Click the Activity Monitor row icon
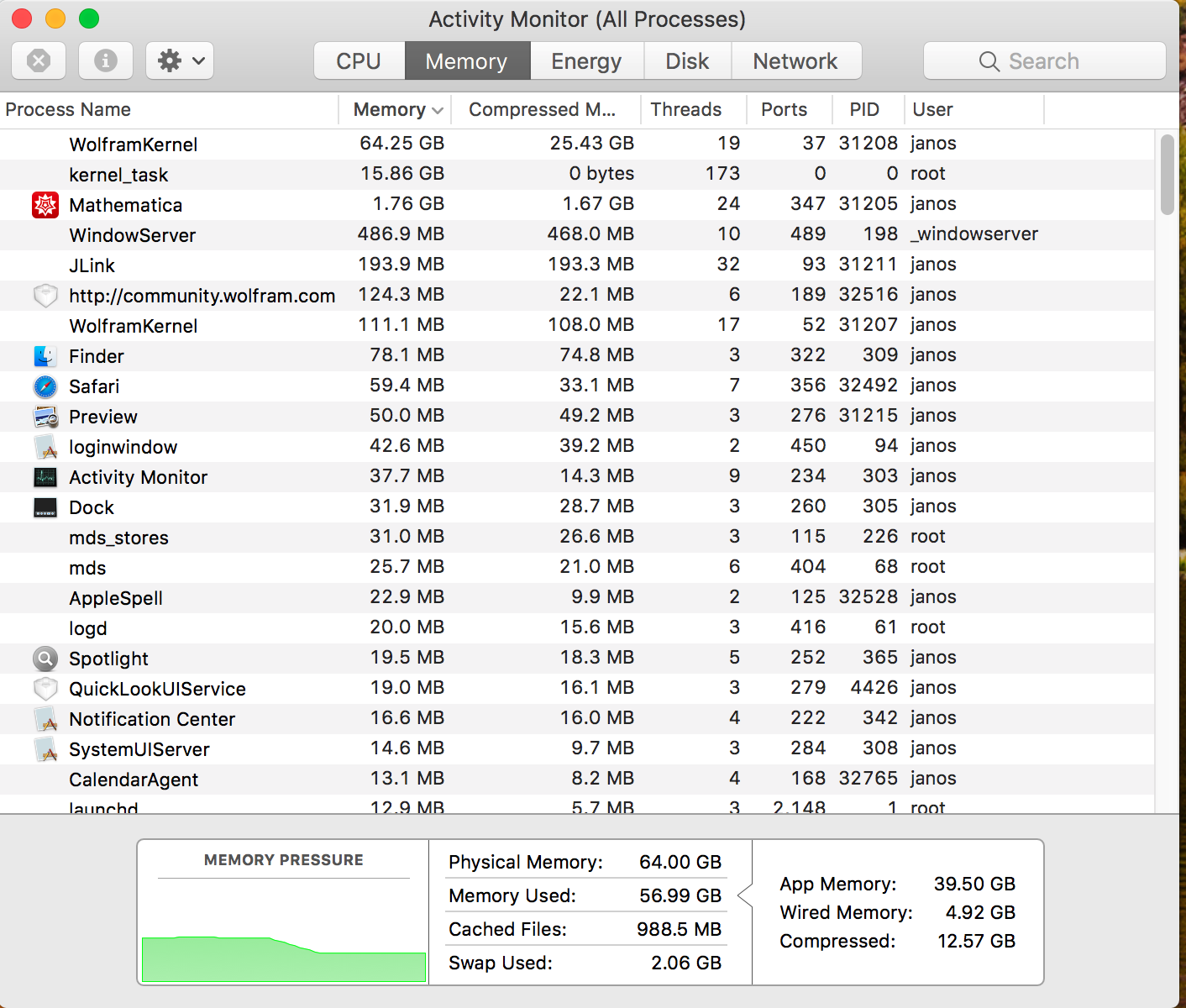Image resolution: width=1186 pixels, height=1008 pixels. (x=45, y=477)
